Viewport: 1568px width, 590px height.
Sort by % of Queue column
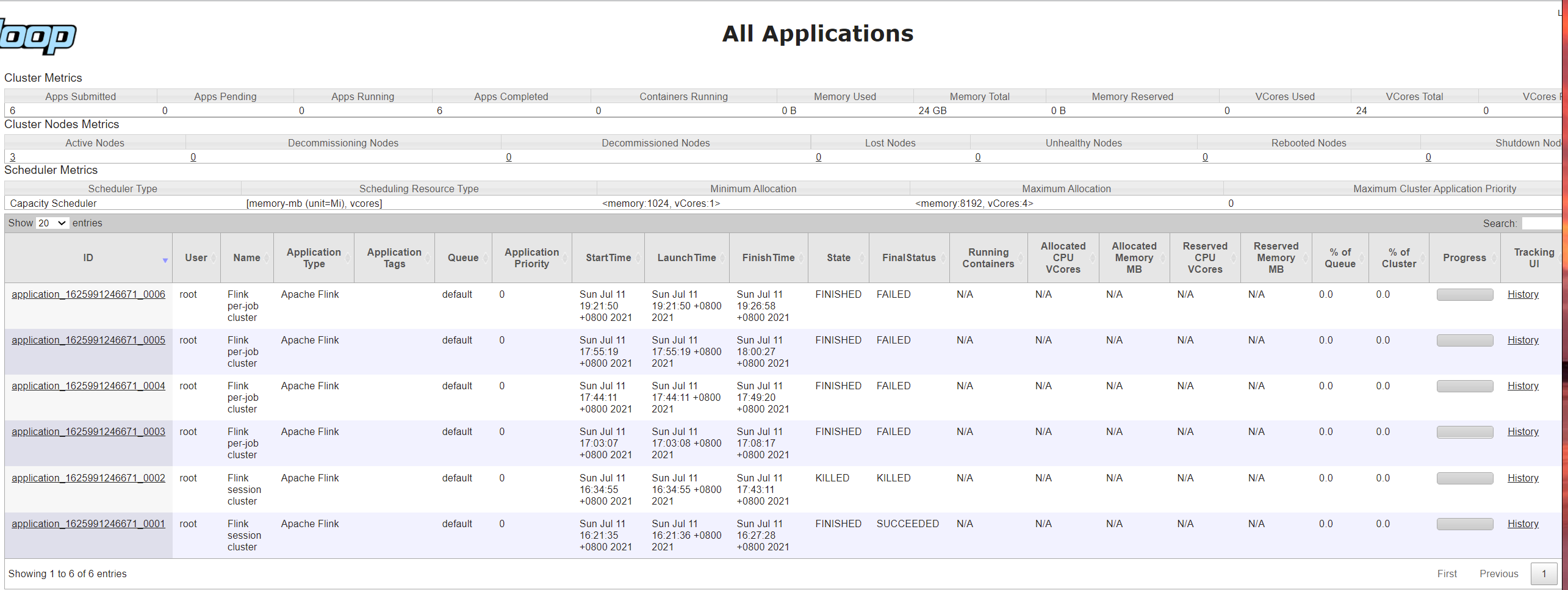pyautogui.click(x=1340, y=258)
